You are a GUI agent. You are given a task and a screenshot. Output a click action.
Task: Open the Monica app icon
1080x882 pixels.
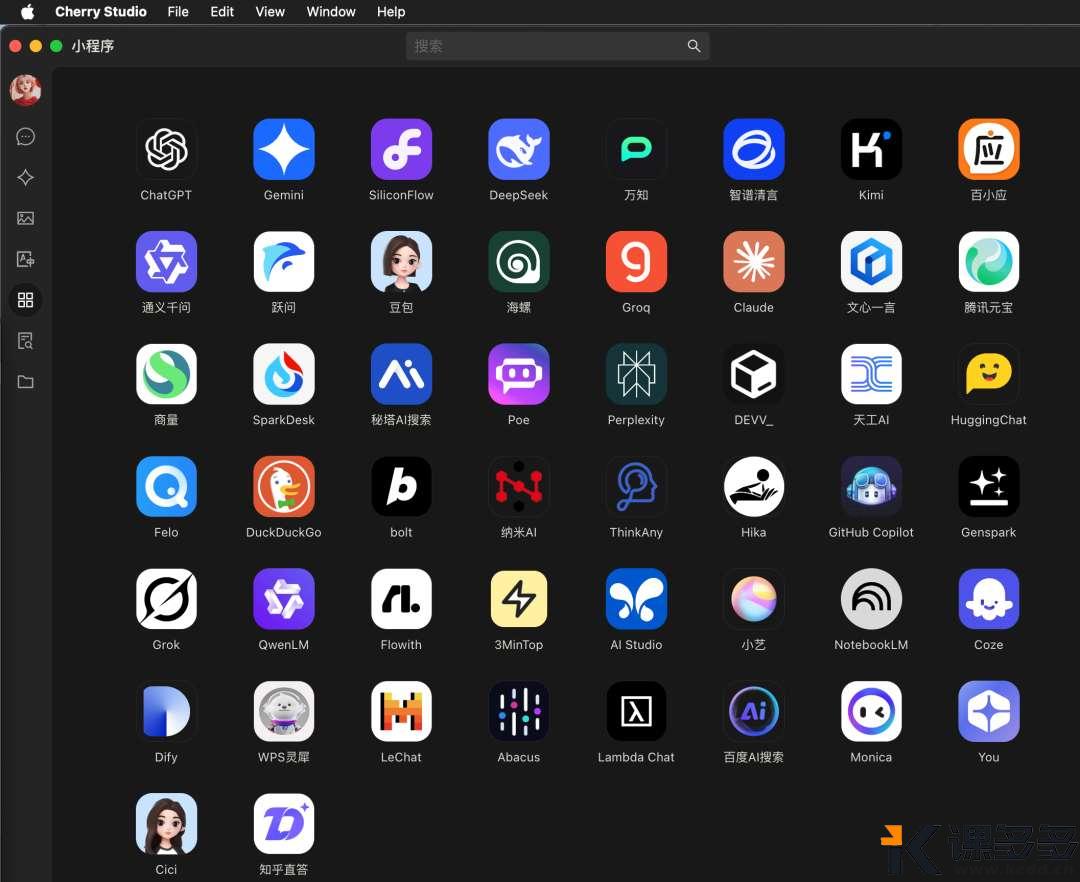871,711
